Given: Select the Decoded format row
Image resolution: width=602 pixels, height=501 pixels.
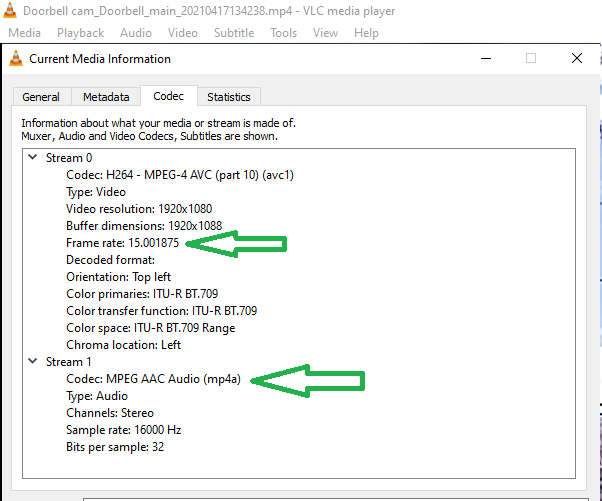Looking at the screenshot, I should (x=110, y=260).
